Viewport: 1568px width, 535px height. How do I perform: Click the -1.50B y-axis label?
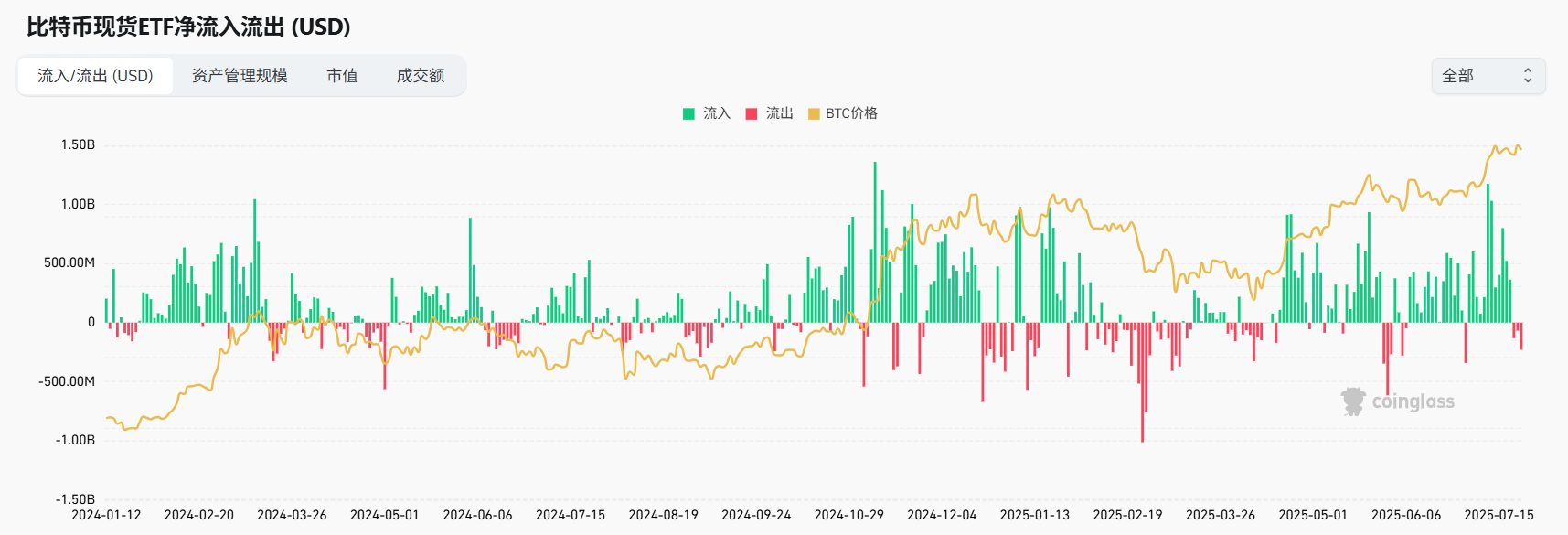[x=75, y=499]
